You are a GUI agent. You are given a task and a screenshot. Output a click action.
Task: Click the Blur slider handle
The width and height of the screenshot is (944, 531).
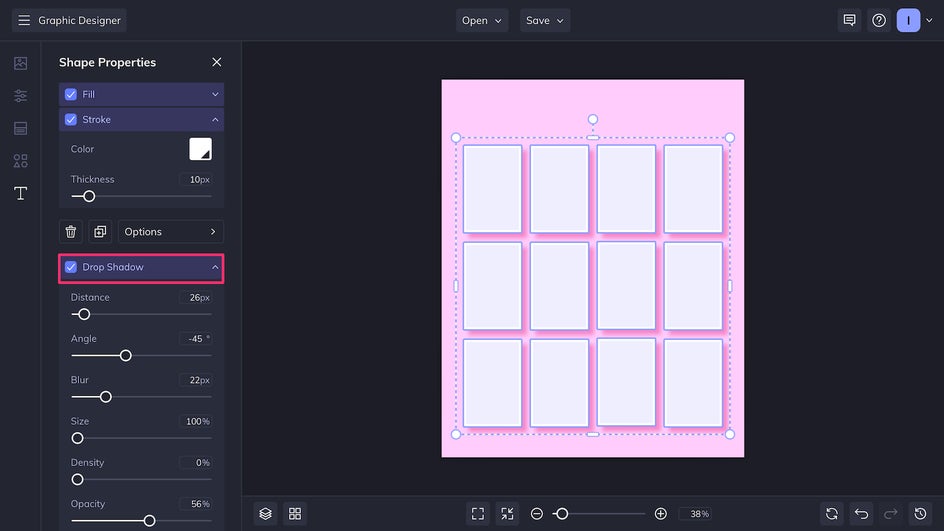tap(106, 397)
